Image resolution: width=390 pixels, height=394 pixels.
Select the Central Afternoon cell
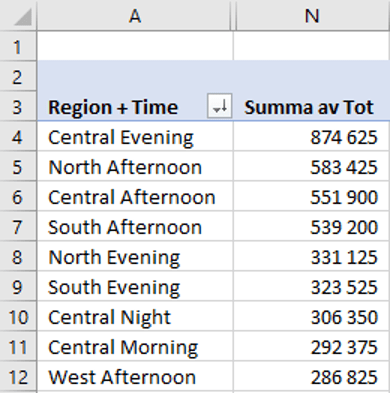[x=135, y=196]
